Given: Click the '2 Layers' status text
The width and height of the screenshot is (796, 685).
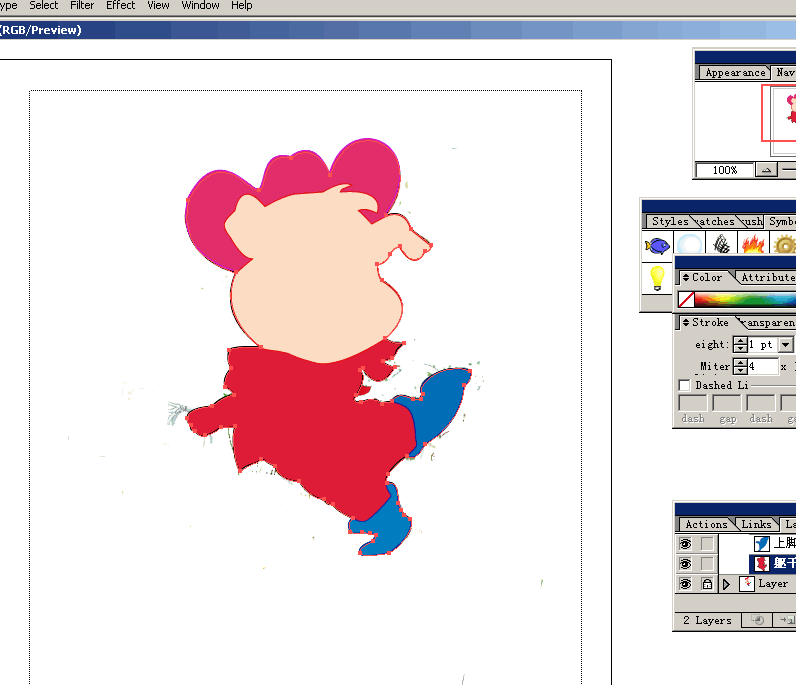Looking at the screenshot, I should (x=707, y=621).
